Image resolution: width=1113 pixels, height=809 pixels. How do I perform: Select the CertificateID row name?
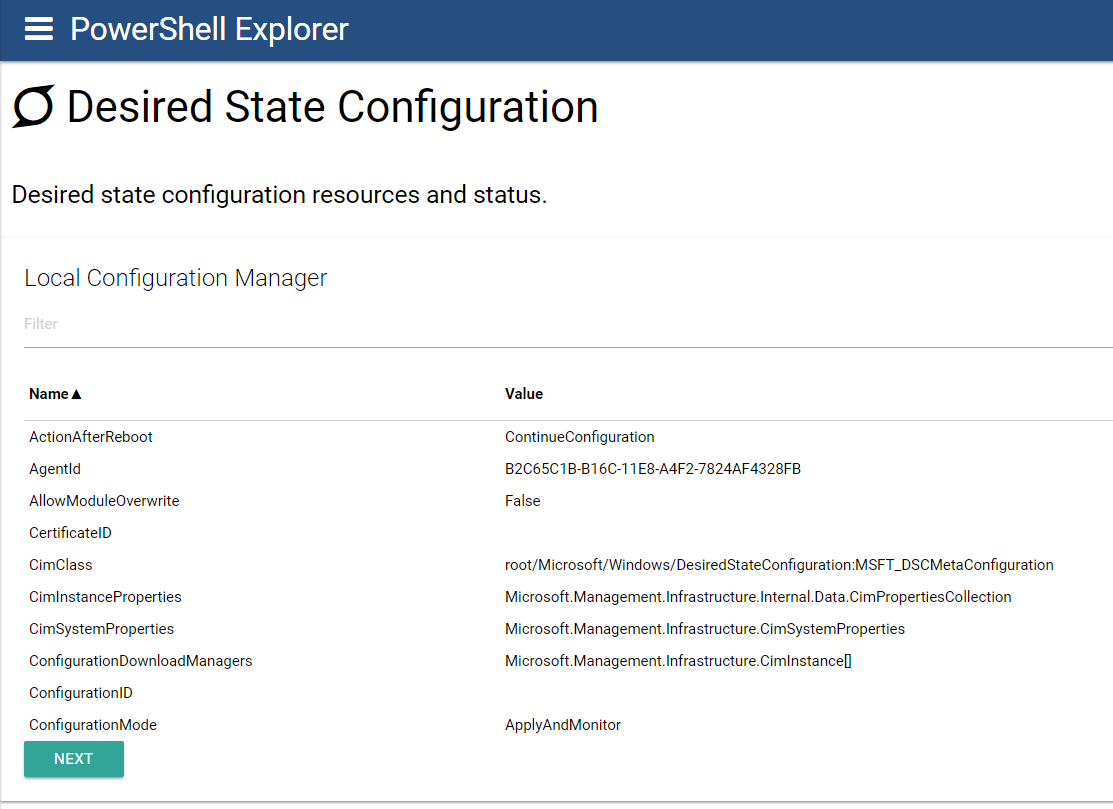click(x=70, y=533)
